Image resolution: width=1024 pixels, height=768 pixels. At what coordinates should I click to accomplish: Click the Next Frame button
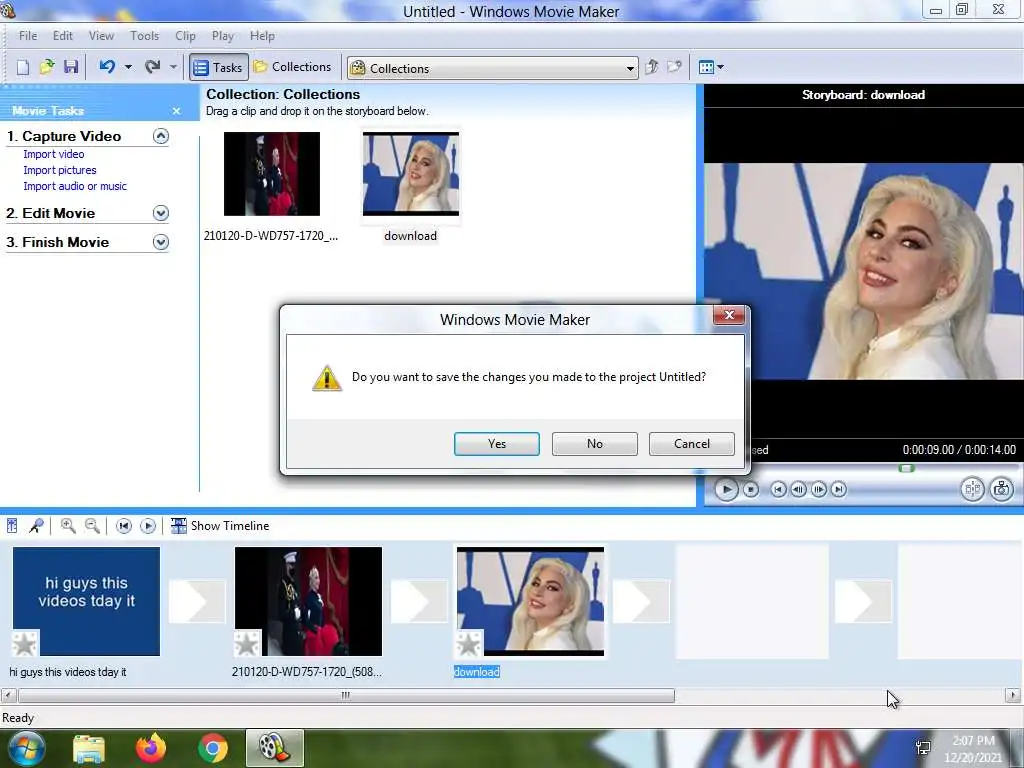pyautogui.click(x=818, y=489)
